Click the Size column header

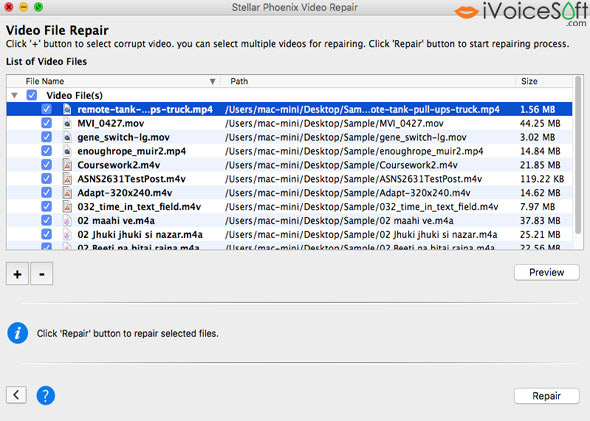(544, 81)
